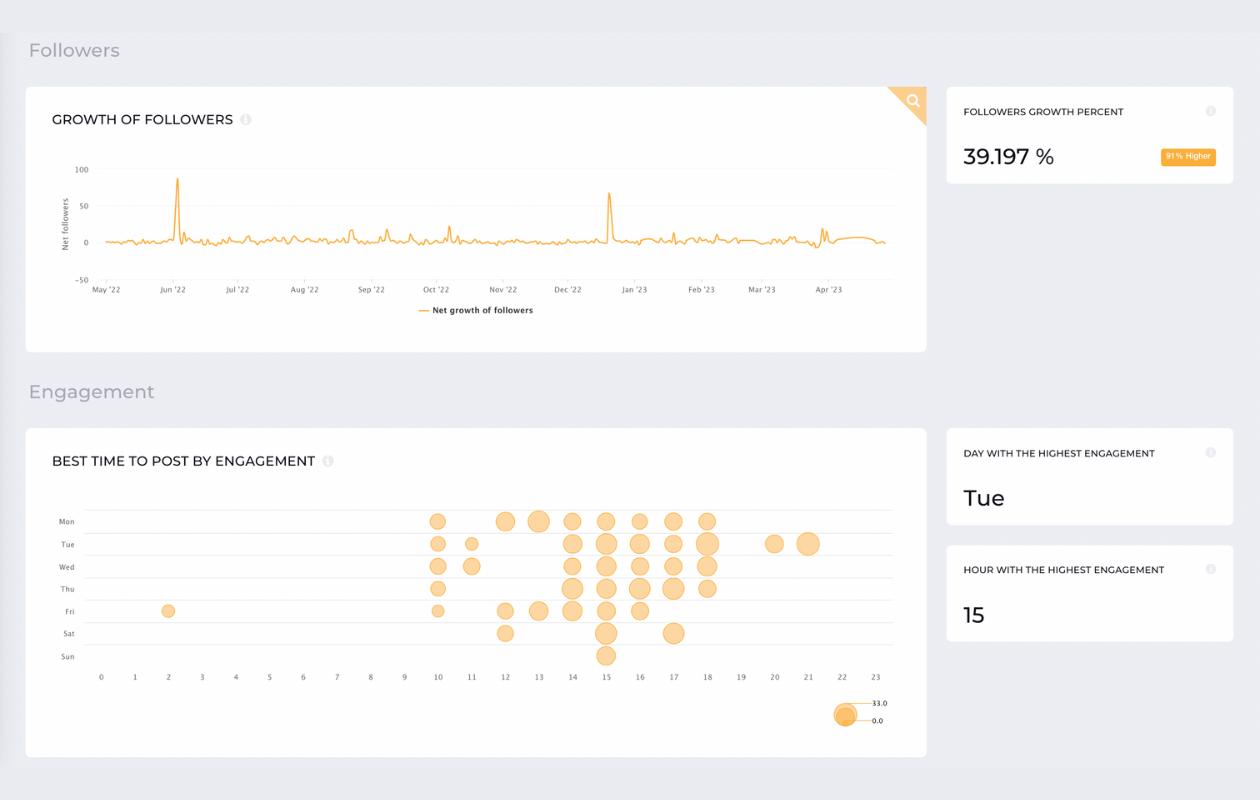Click info icon beside Best Time to Post title
The image size is (1260, 800).
click(328, 461)
